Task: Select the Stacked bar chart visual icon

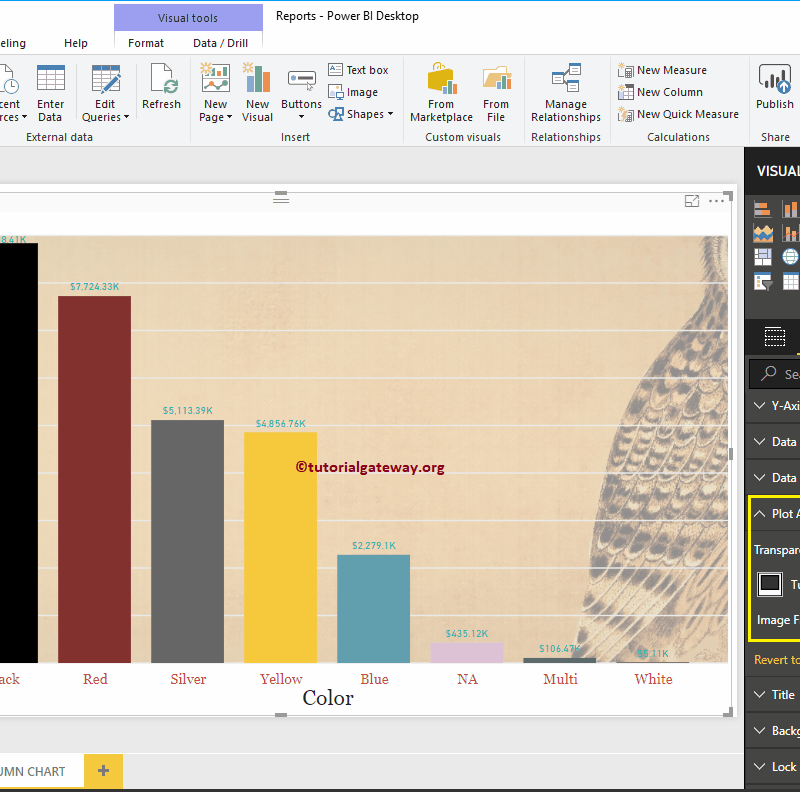Action: tap(762, 208)
